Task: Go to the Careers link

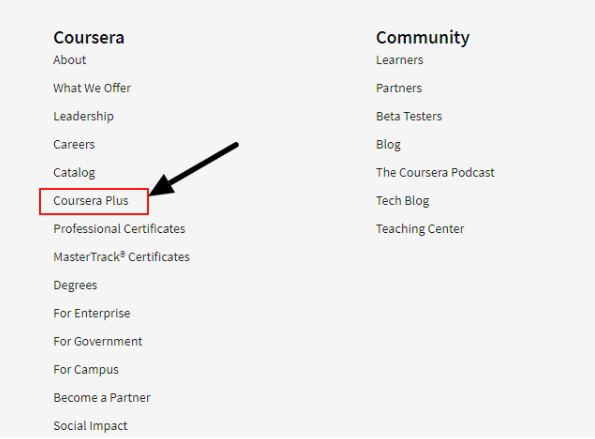Action: (74, 145)
